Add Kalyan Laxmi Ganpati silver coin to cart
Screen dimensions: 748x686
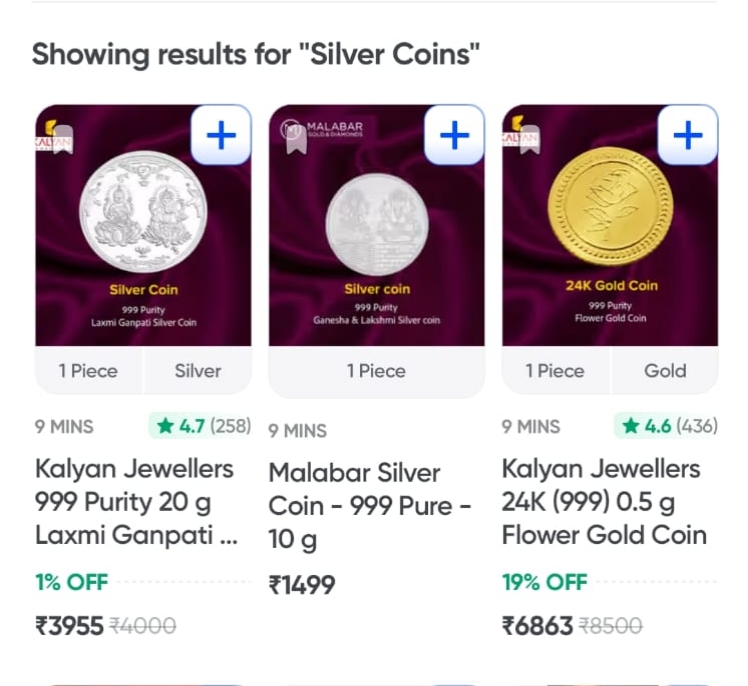click(220, 134)
